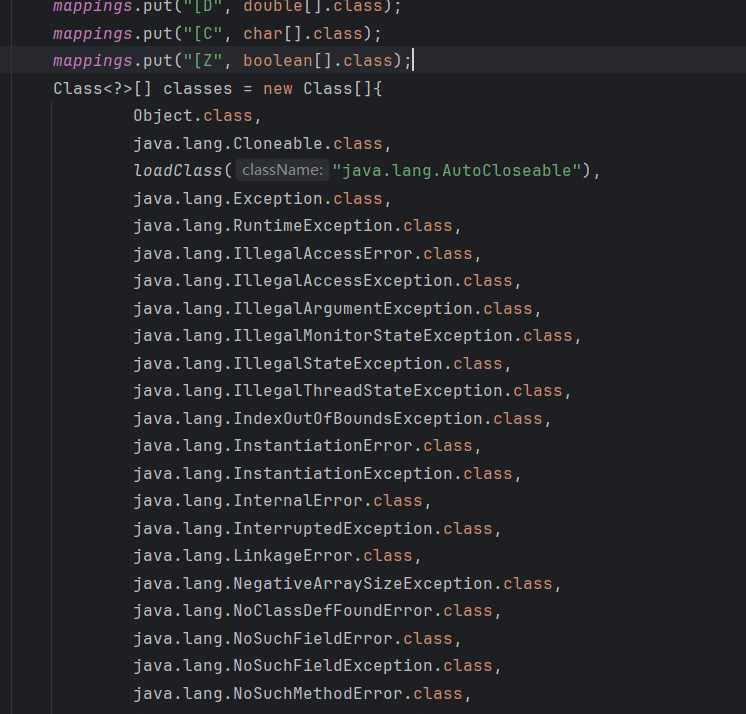The height and width of the screenshot is (714, 746).
Task: Click NoClassDefFoundError class reference
Action: coord(337,611)
